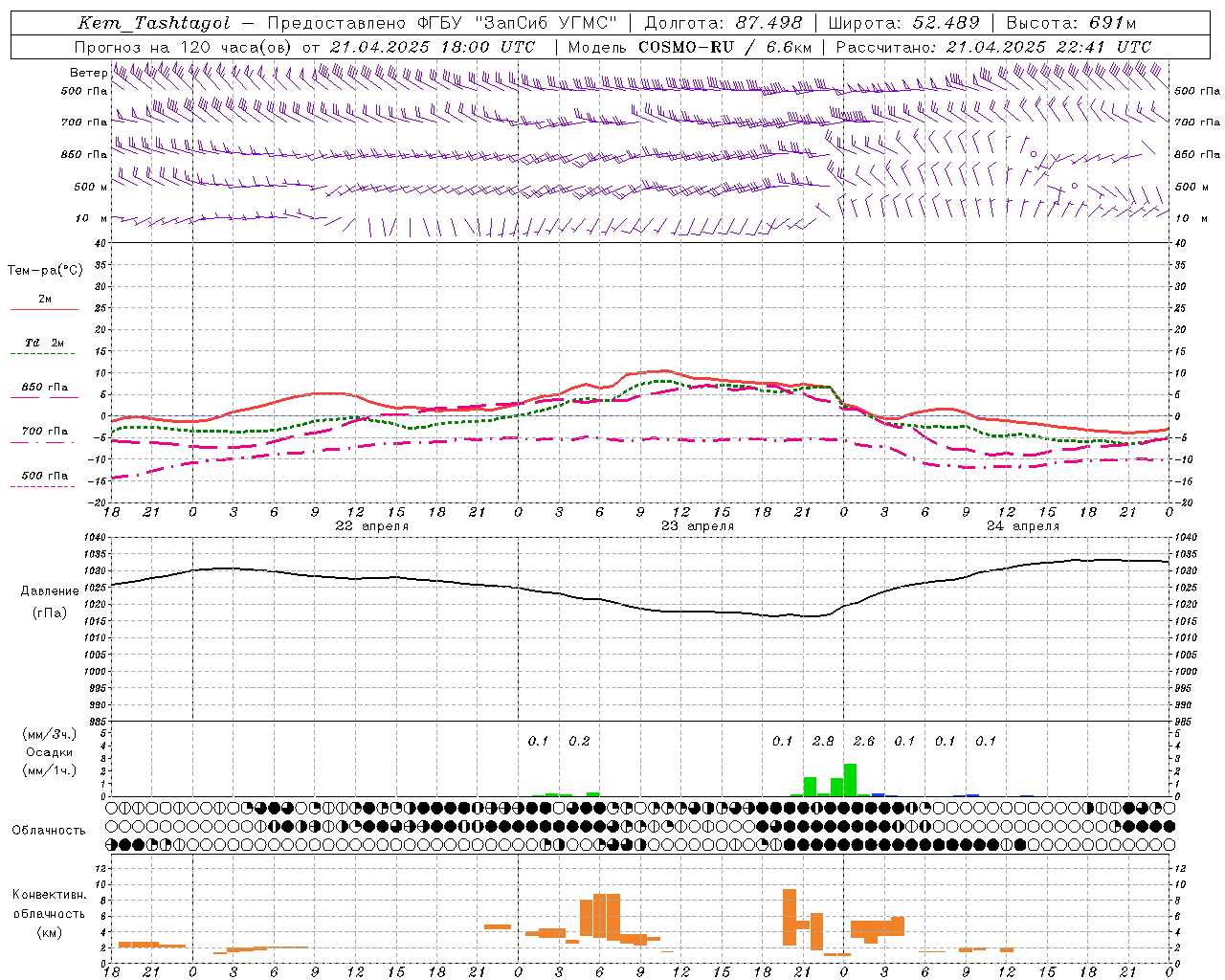Screen dimensions: 1225x980
Task: Click the 700 гПа temperature legend entry
Action: (x=44, y=432)
